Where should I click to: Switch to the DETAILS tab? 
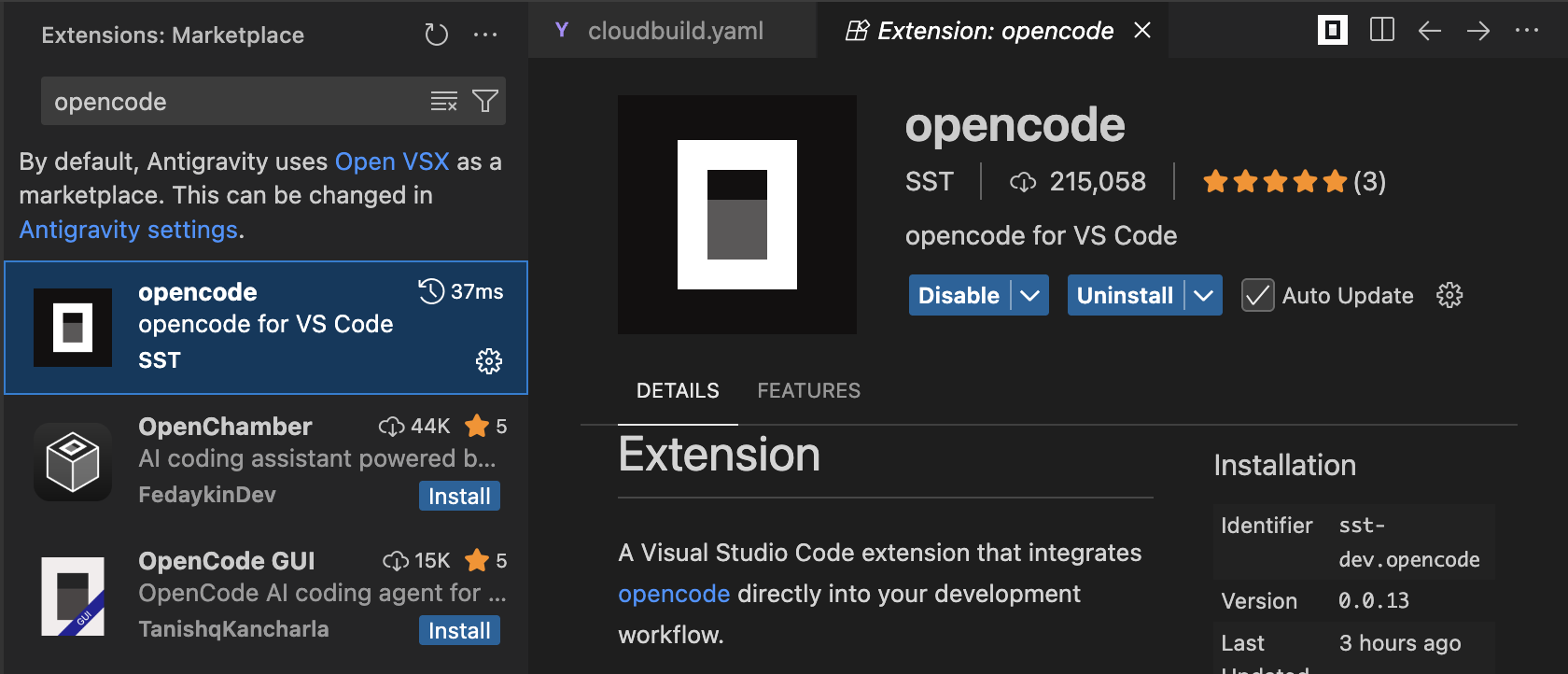(x=678, y=391)
